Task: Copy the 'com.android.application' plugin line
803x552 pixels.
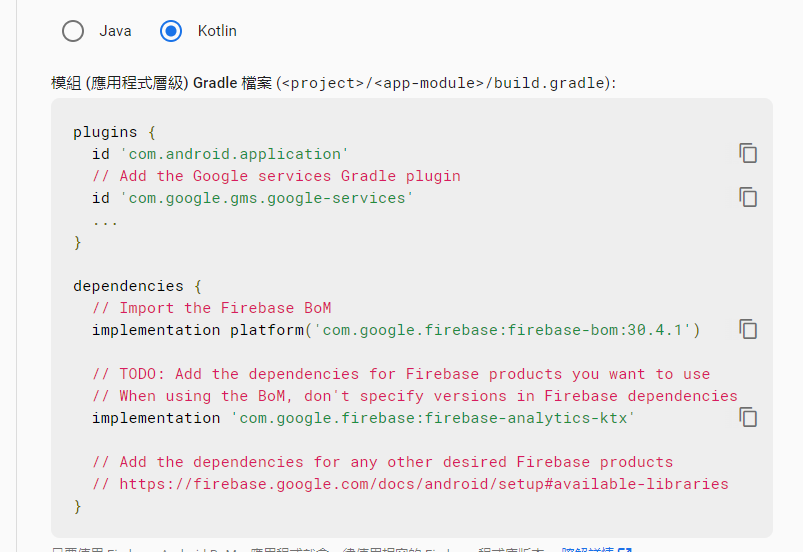Action: [748, 153]
